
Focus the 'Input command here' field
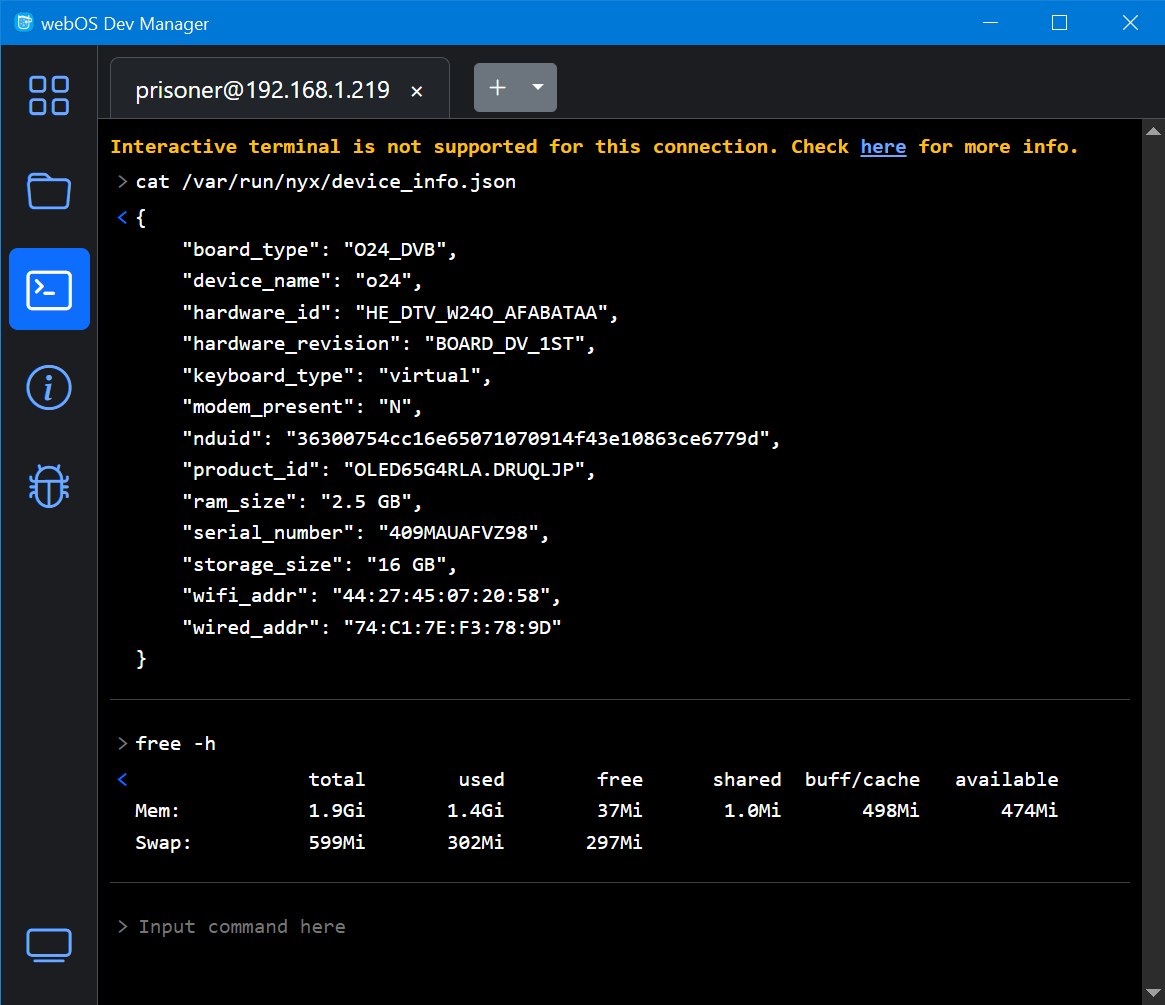click(x=600, y=927)
